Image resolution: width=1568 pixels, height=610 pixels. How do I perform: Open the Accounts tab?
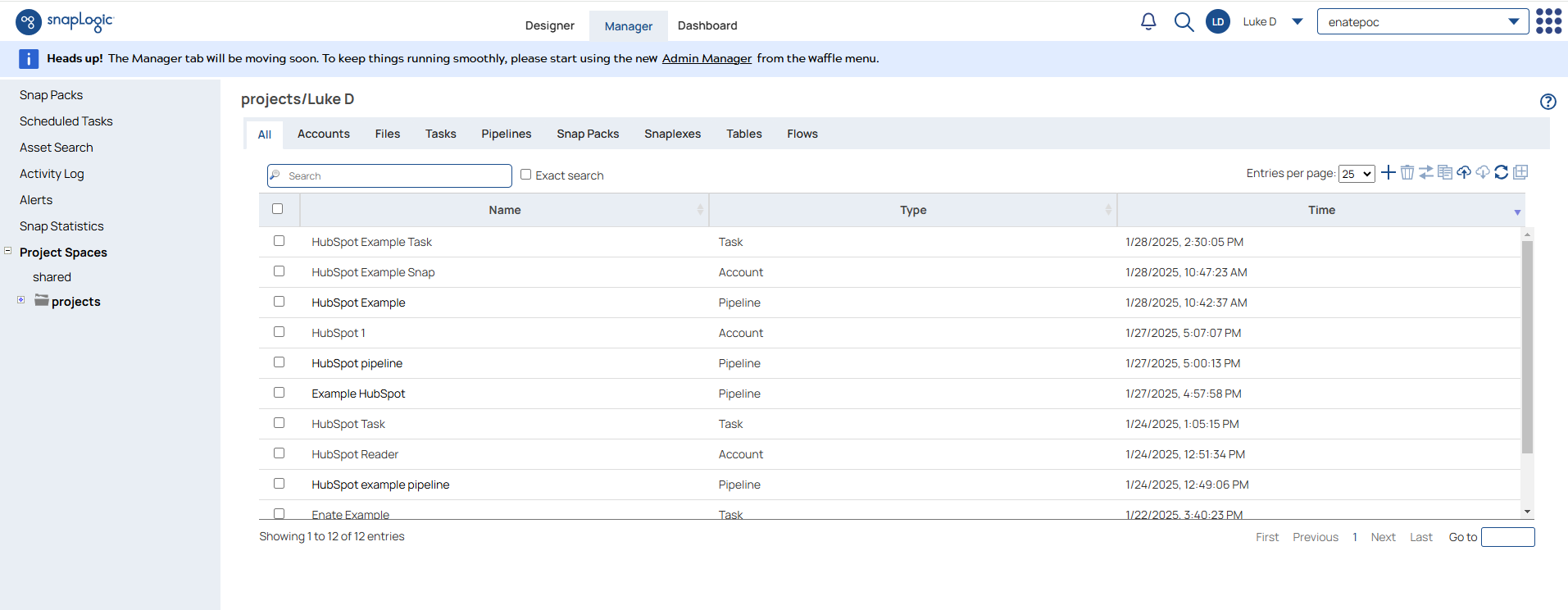(x=324, y=134)
